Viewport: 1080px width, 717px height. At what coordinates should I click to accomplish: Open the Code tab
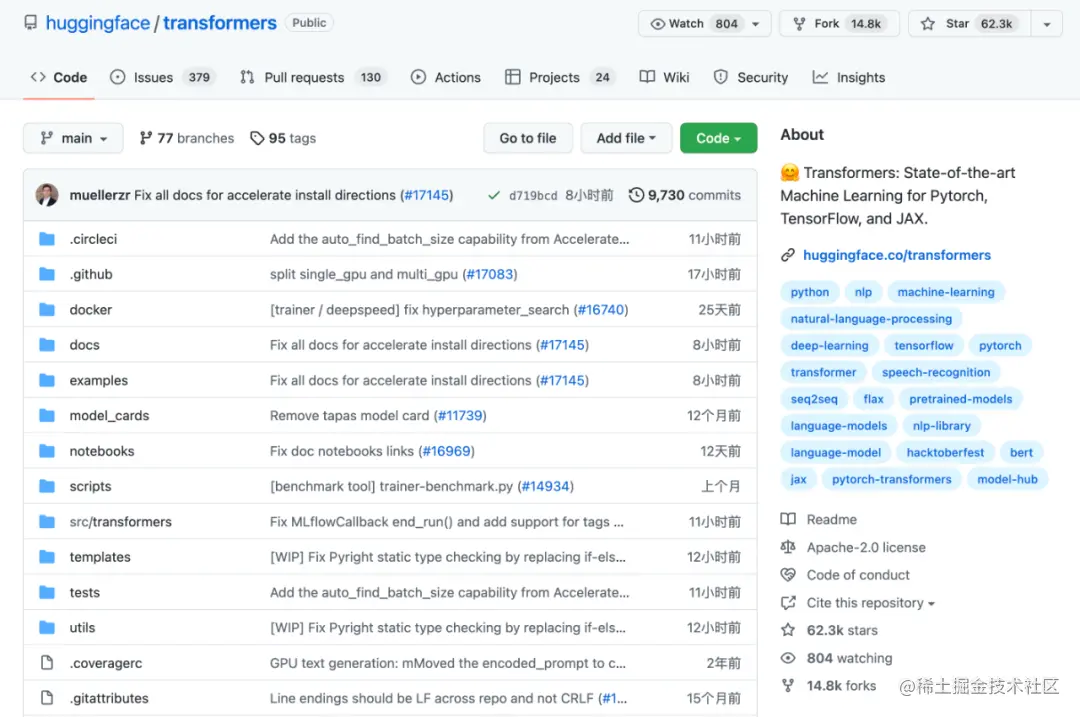click(x=59, y=78)
